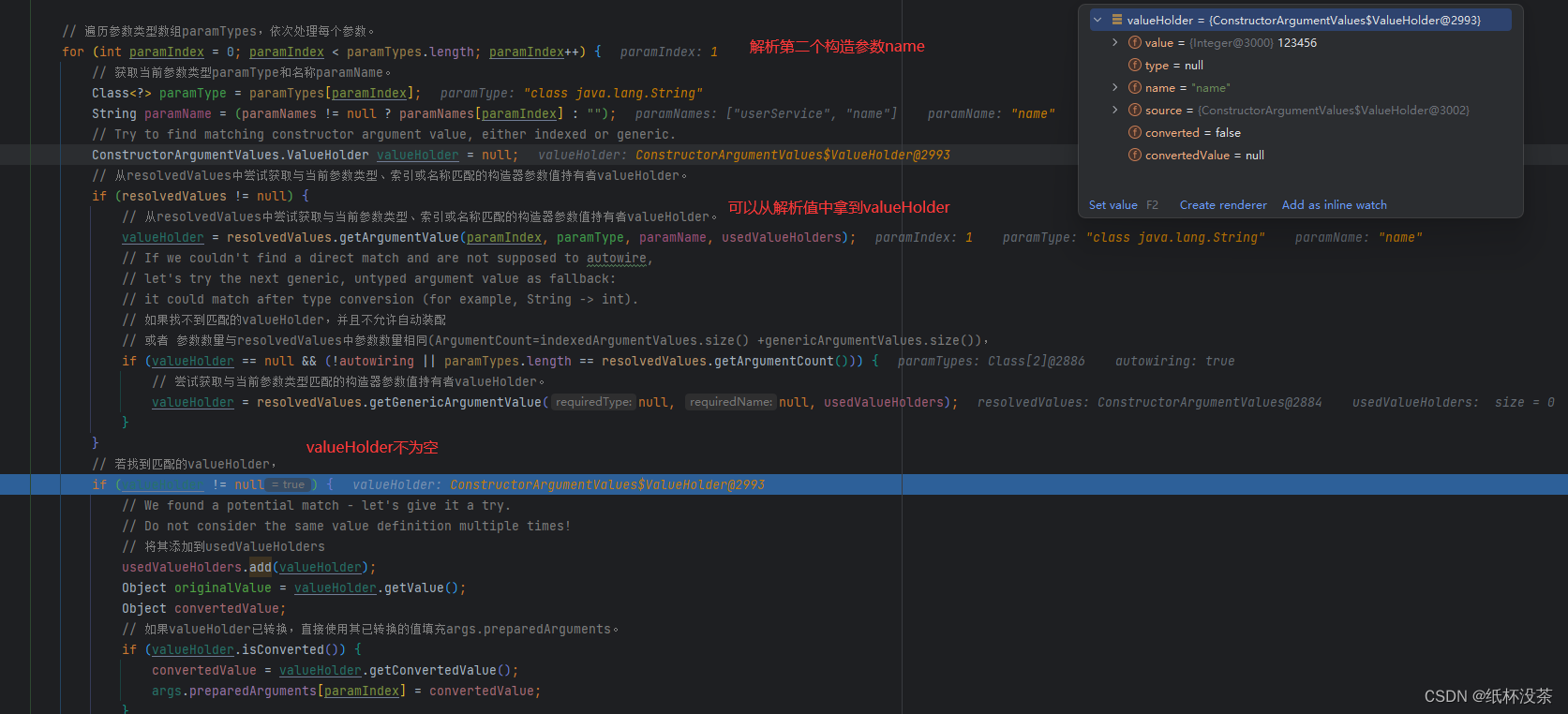
Task: Click 'usedValueHolders: size = 0' inline value
Action: pos(1453,402)
